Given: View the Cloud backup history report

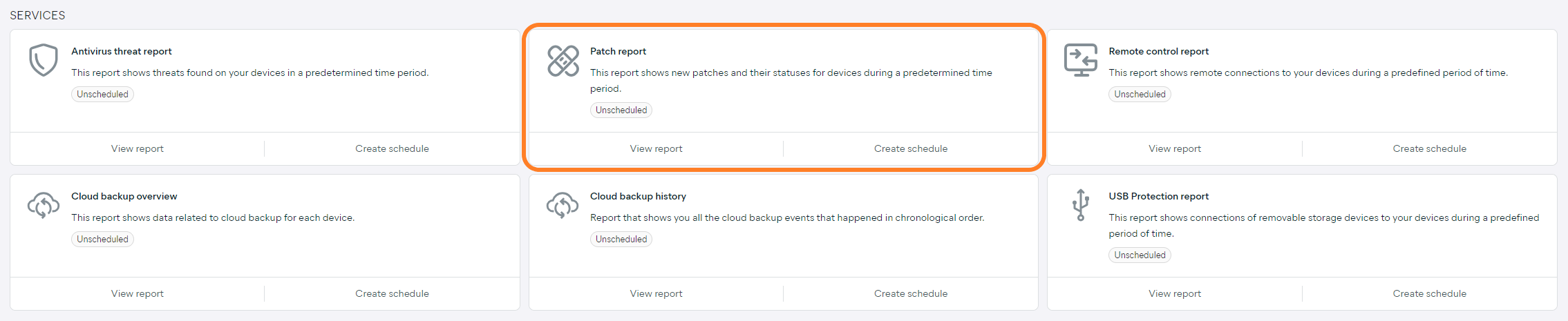Looking at the screenshot, I should (x=656, y=293).
